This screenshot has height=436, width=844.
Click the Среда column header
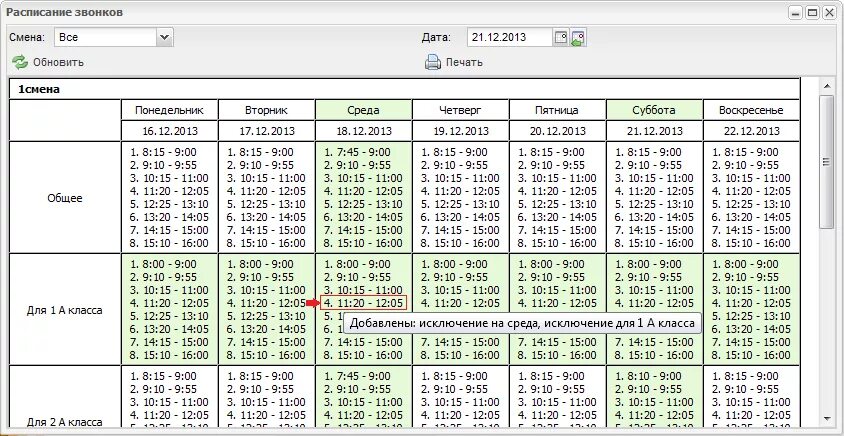point(363,110)
